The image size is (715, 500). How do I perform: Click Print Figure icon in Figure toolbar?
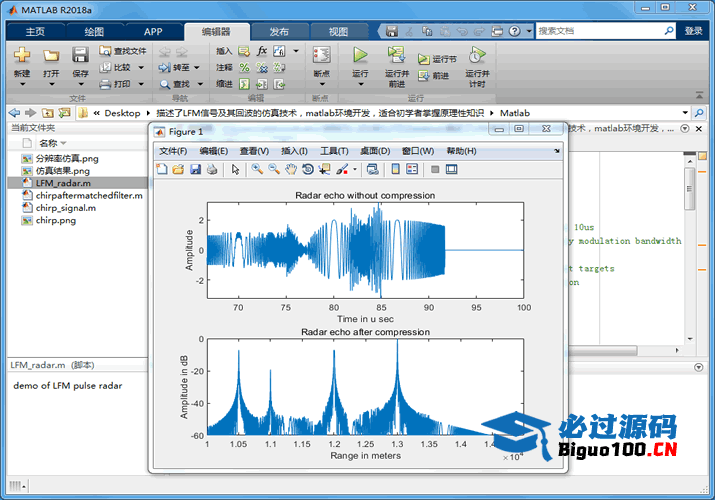click(x=212, y=170)
